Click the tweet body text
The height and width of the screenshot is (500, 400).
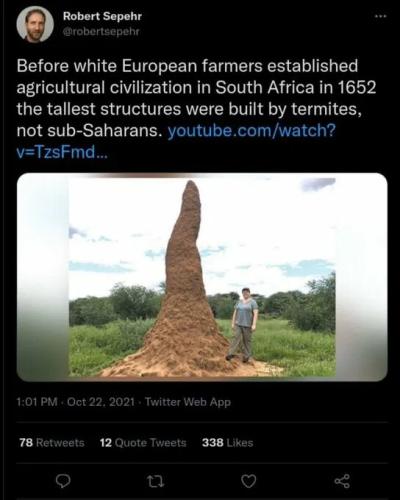click(x=196, y=109)
